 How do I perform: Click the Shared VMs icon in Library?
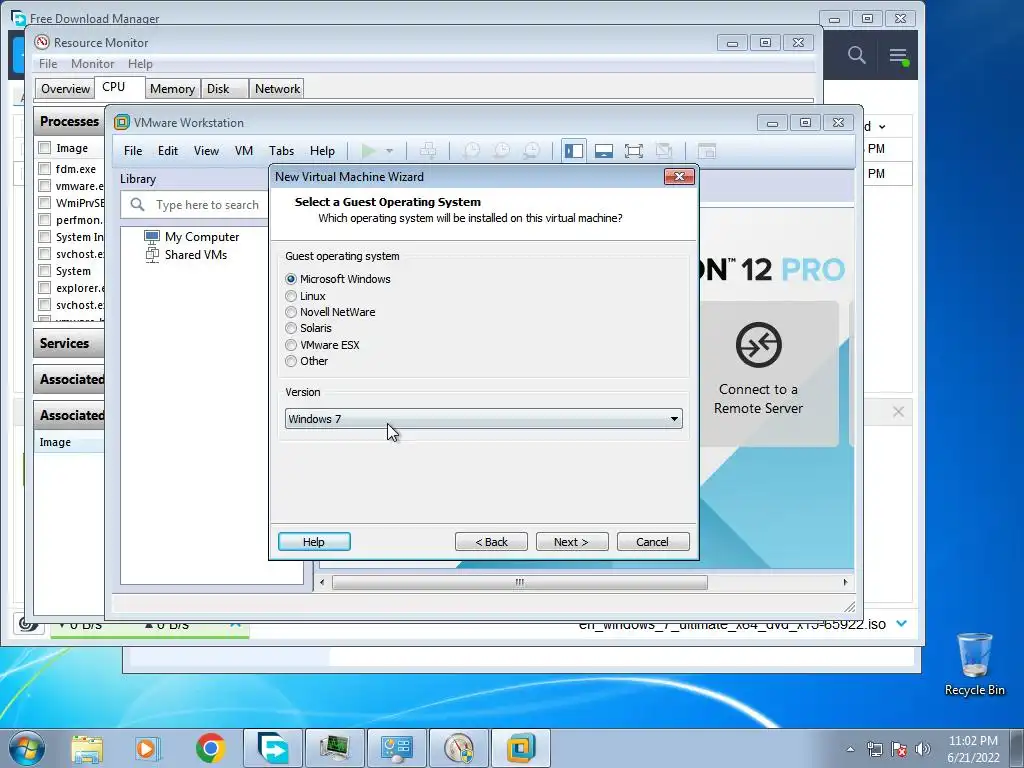tap(152, 255)
